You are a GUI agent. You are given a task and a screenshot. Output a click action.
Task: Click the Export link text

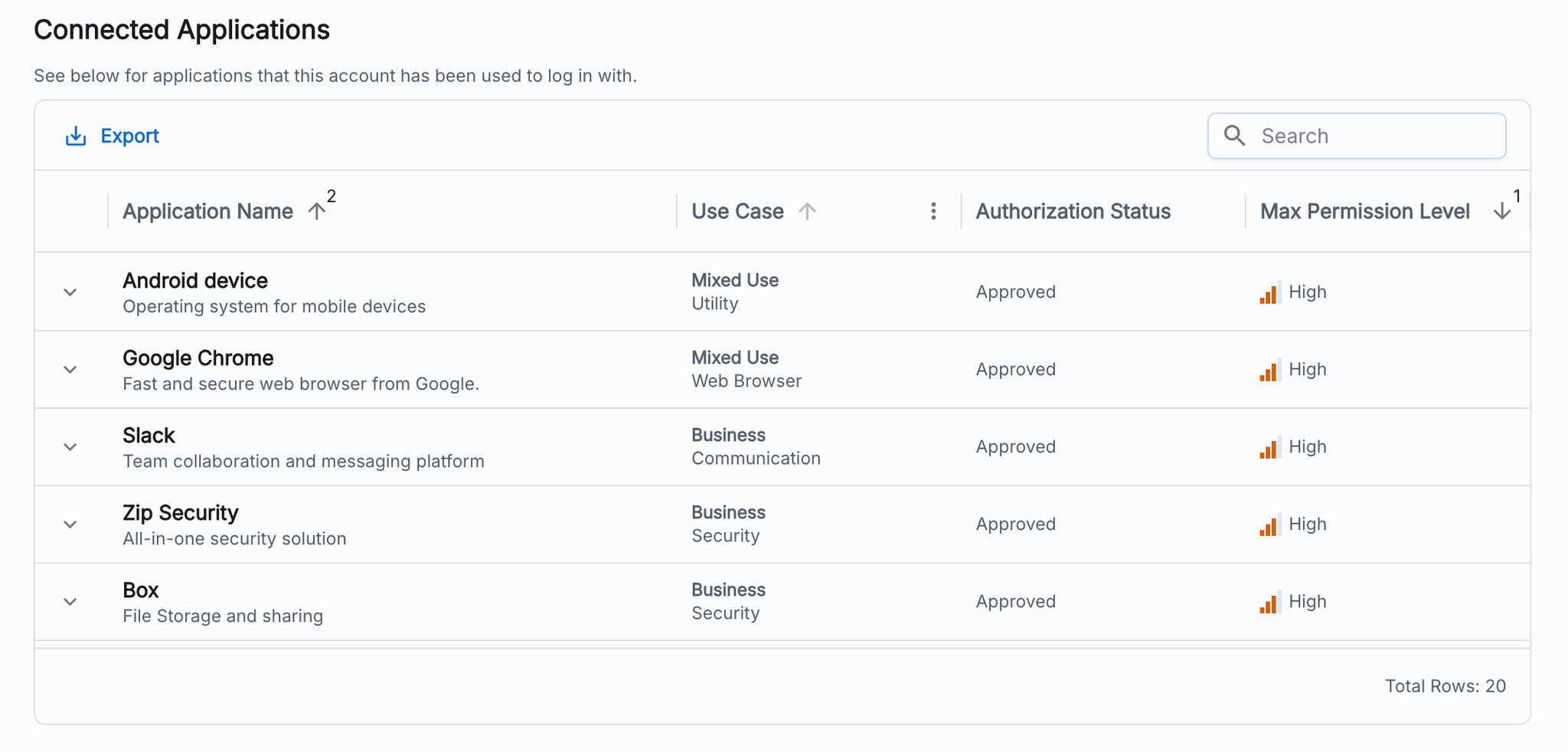[129, 136]
